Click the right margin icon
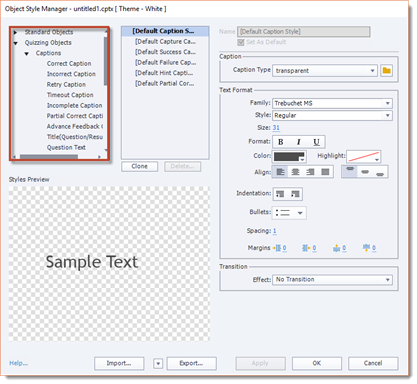This screenshot has height=384, width=417. (306, 248)
